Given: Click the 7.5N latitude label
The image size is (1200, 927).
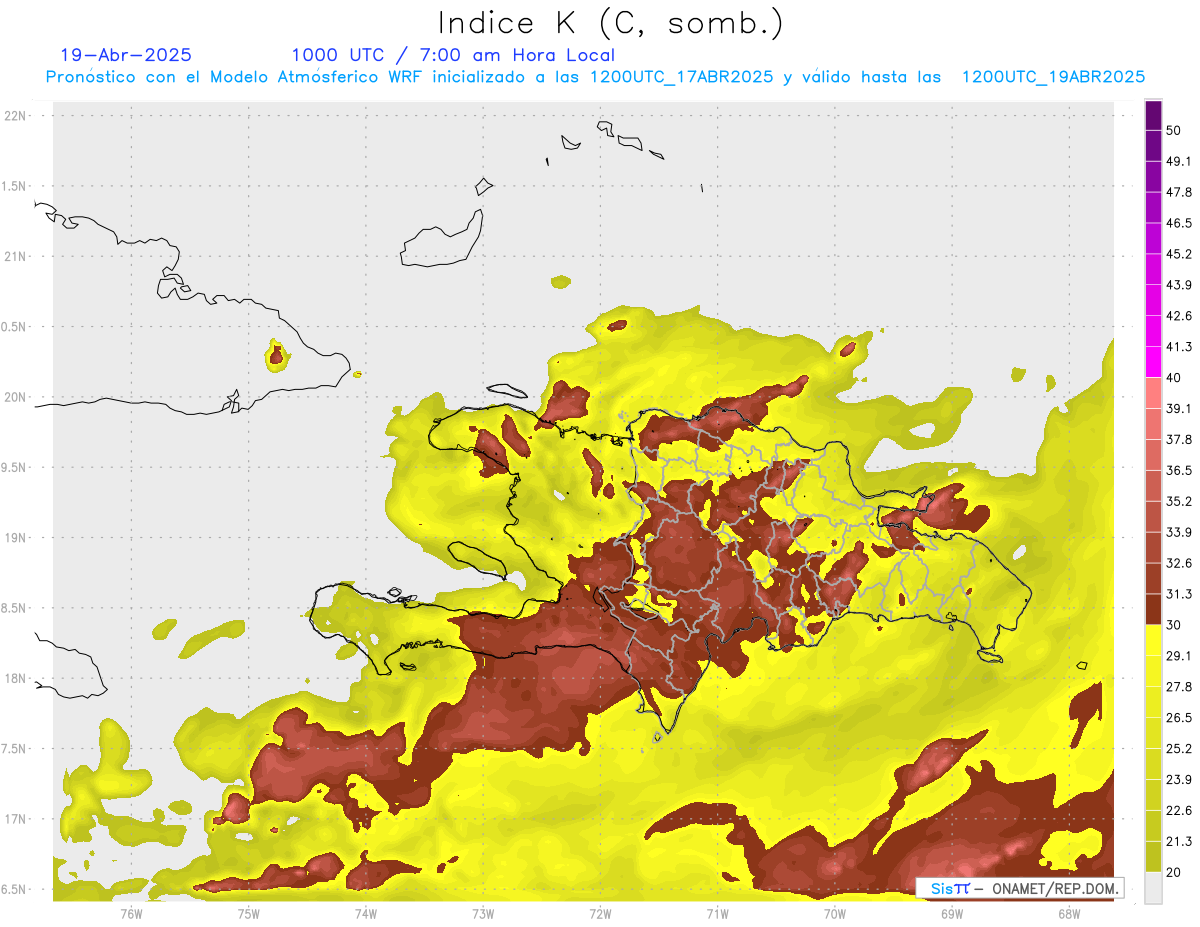Looking at the screenshot, I should coord(16,749).
